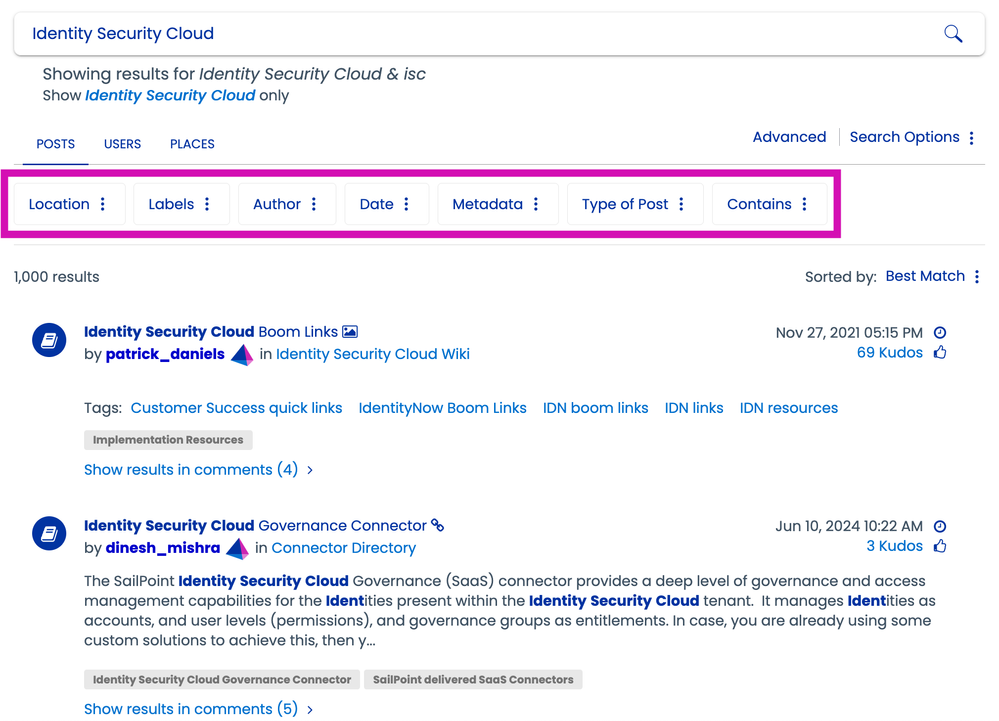999x721 pixels.
Task: Click document icon beside Governance Connector post
Action: [49, 535]
